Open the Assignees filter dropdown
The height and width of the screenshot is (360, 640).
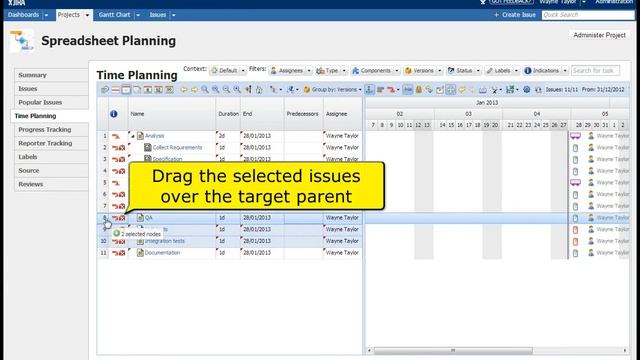click(290, 70)
